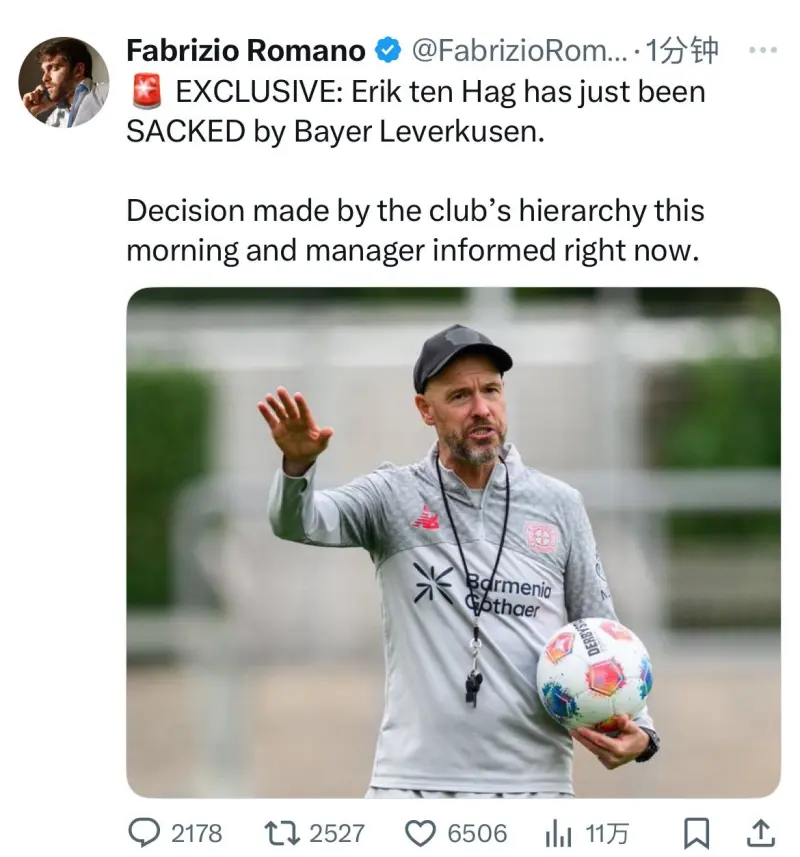Click the 1分钟 timestamp

[x=682, y=50]
